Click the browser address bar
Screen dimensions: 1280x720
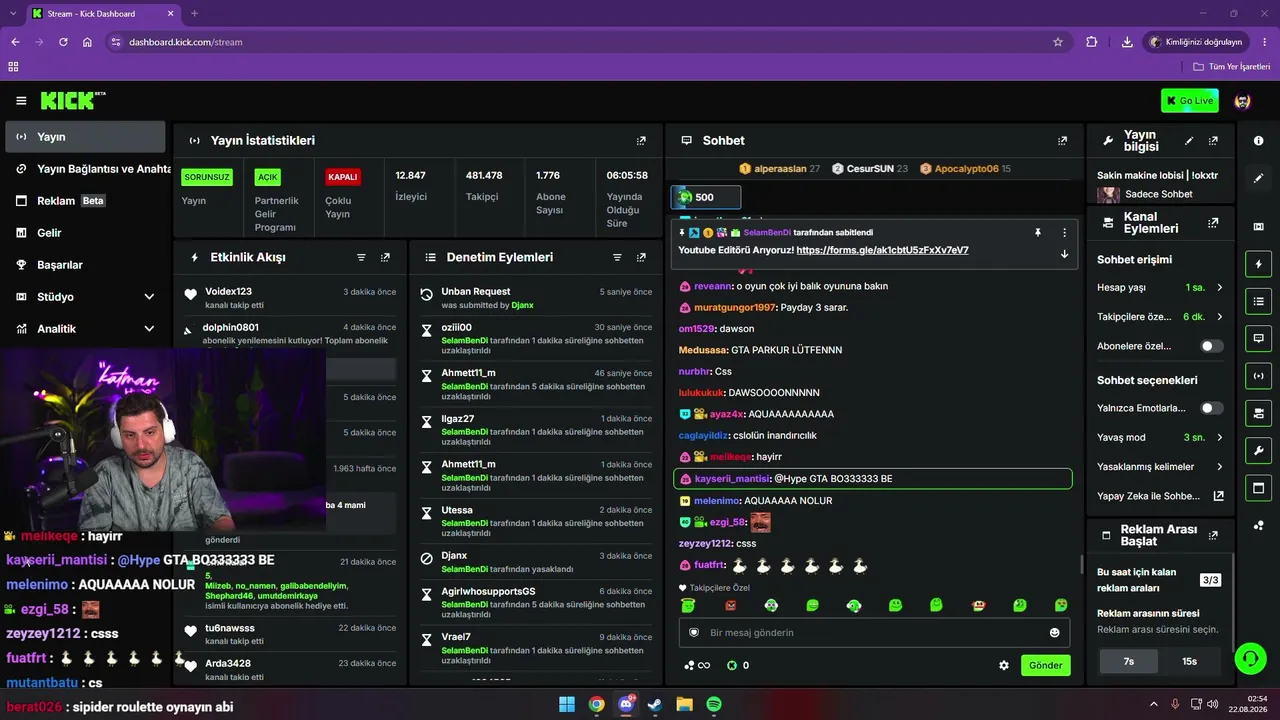586,42
